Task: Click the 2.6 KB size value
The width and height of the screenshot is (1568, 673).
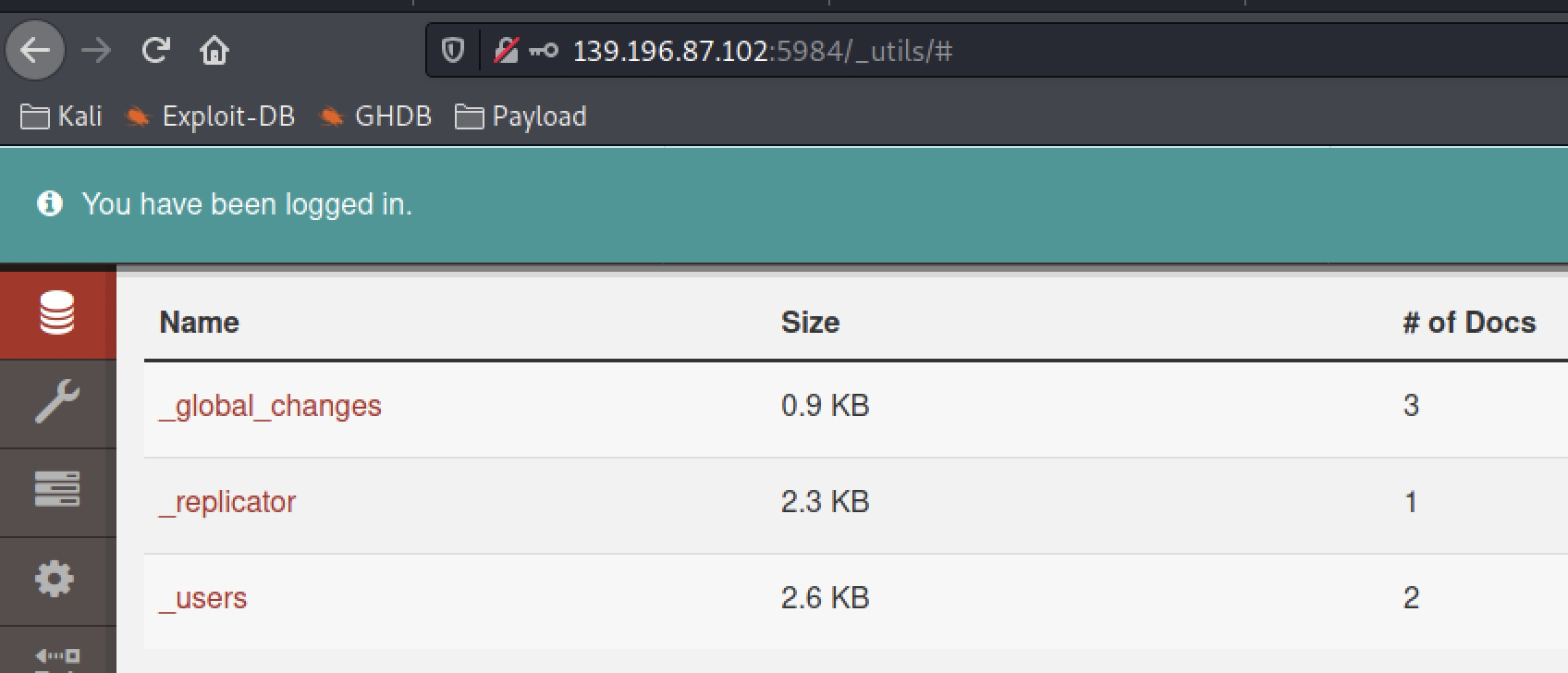Action: tap(825, 597)
